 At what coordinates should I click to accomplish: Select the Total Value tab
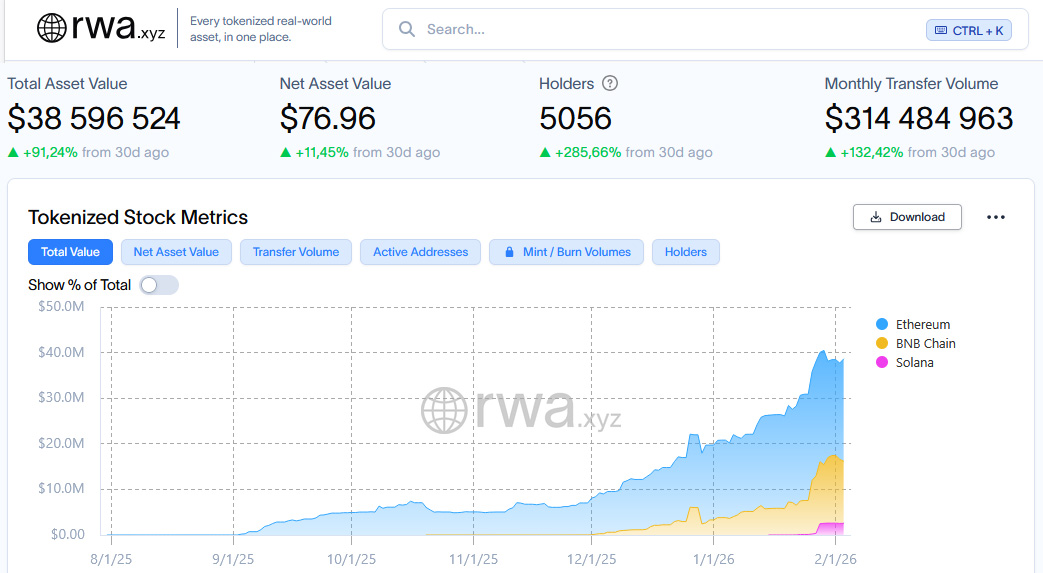[70, 252]
